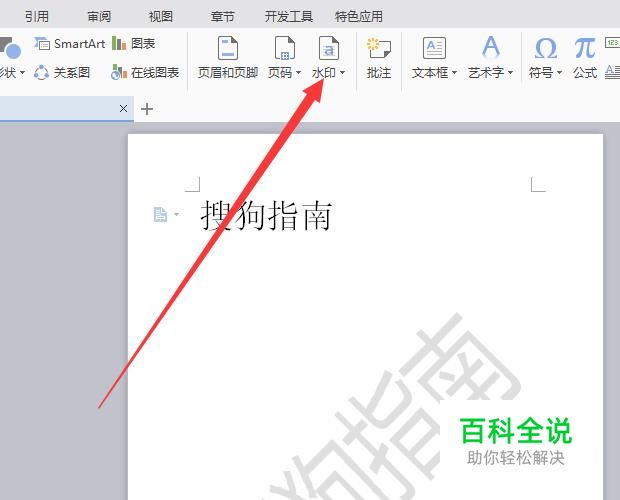Click the 水印 watermark icon
Viewport: 620px width, 500px height.
coord(329,48)
